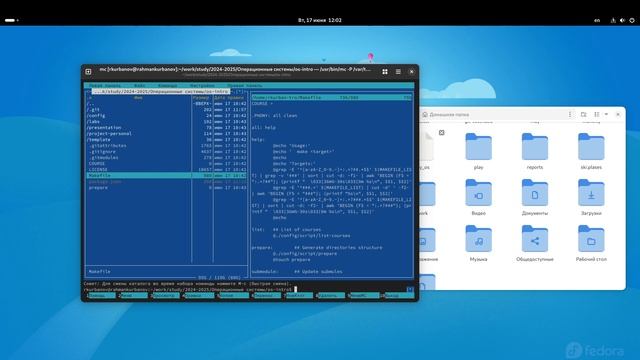Click the Files kebab menu icon
Screen dimensions: 640x360
click(x=570, y=115)
